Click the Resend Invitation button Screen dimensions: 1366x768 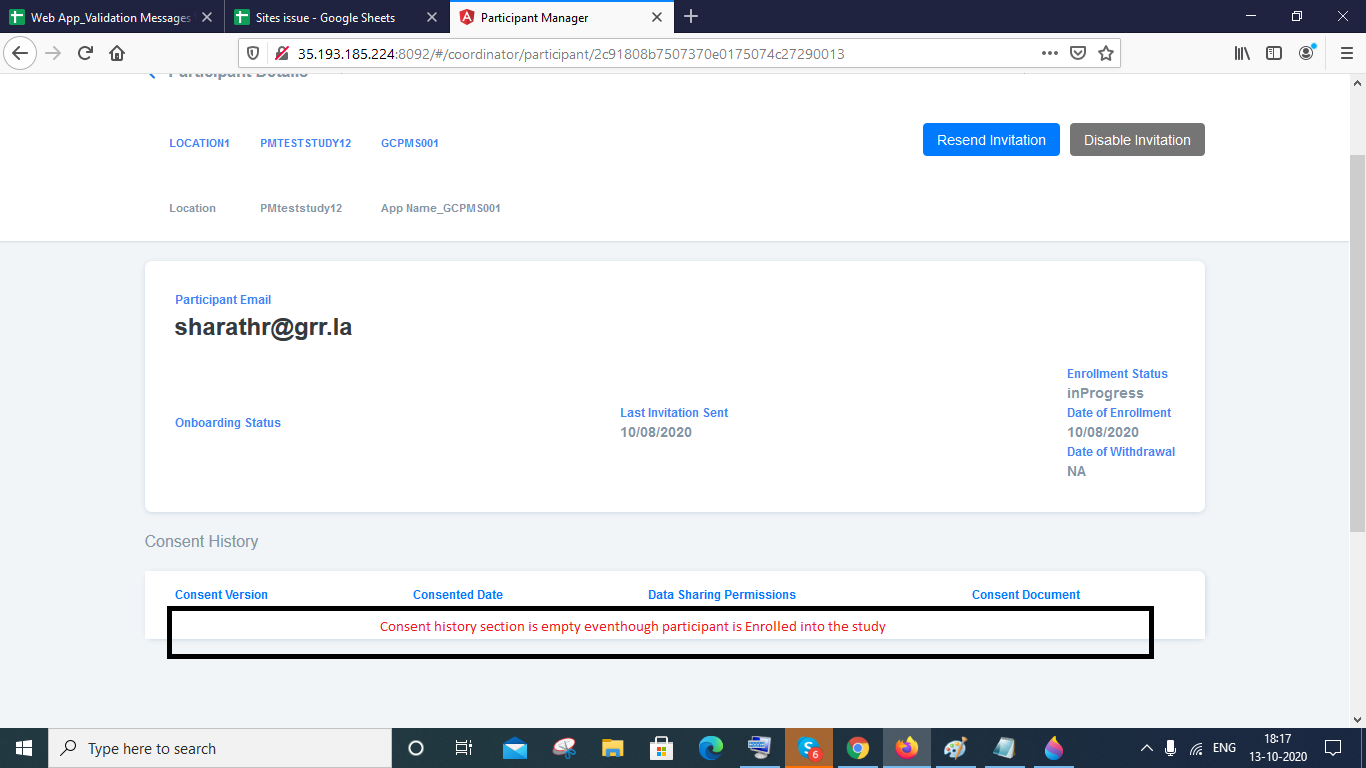[991, 139]
